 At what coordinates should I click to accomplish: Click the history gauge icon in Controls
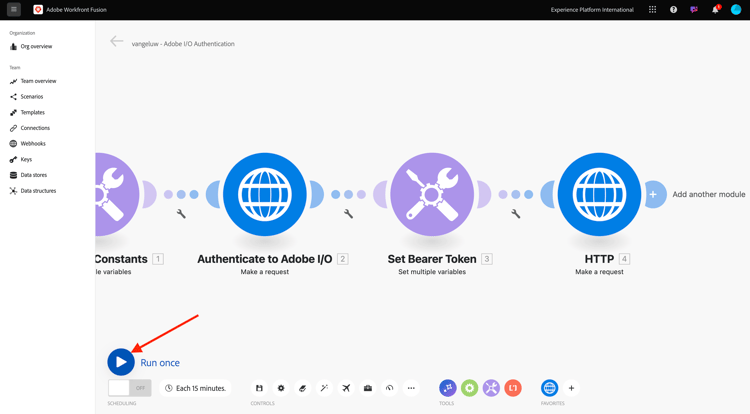click(389, 388)
